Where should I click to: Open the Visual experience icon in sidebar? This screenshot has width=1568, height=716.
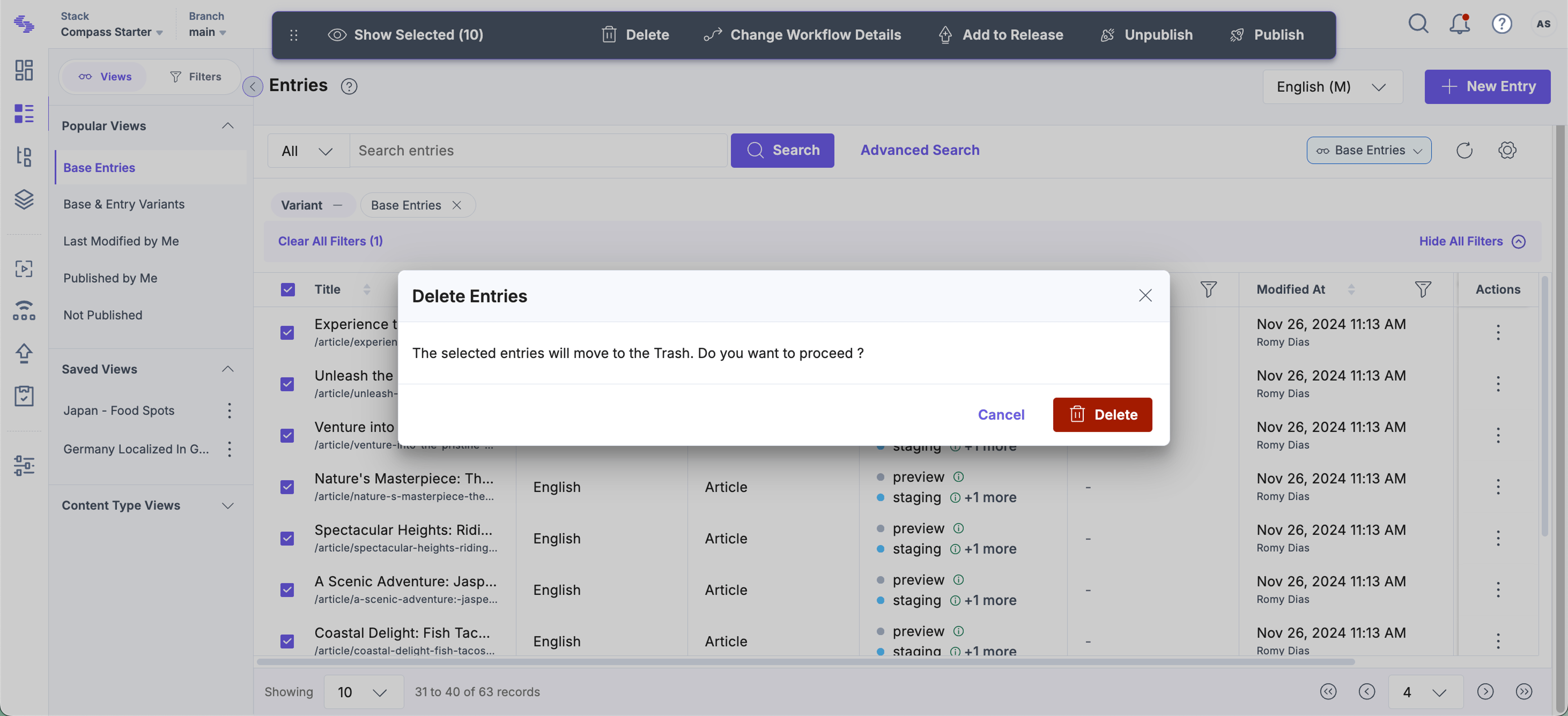(24, 268)
